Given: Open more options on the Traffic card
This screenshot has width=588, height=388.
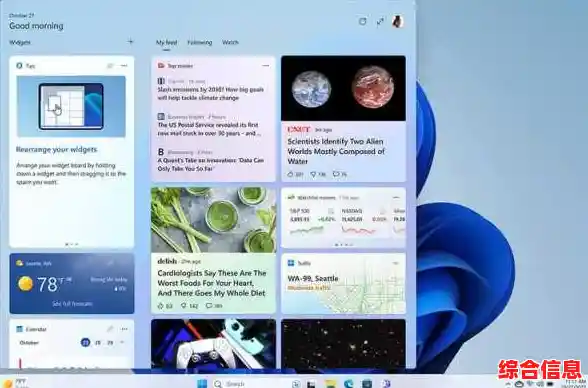Looking at the screenshot, I should pyautogui.click(x=396, y=263).
